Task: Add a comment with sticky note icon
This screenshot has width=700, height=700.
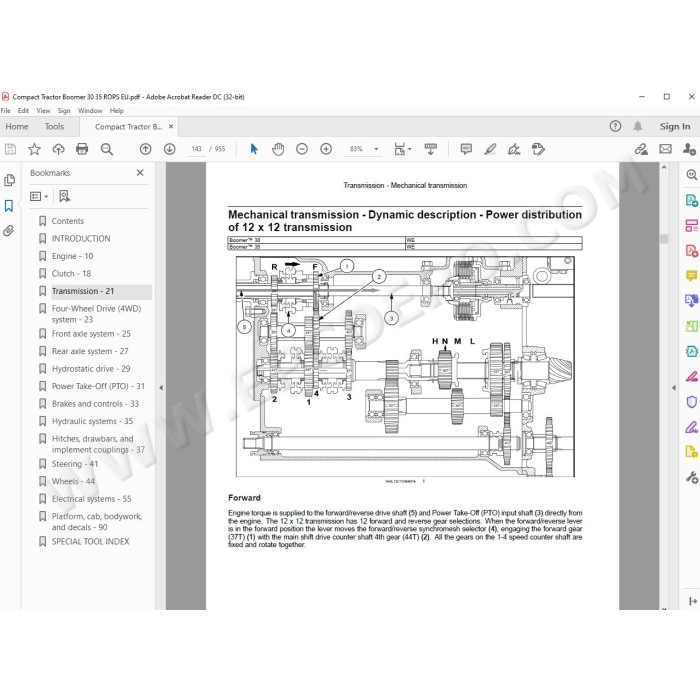Action: click(466, 149)
